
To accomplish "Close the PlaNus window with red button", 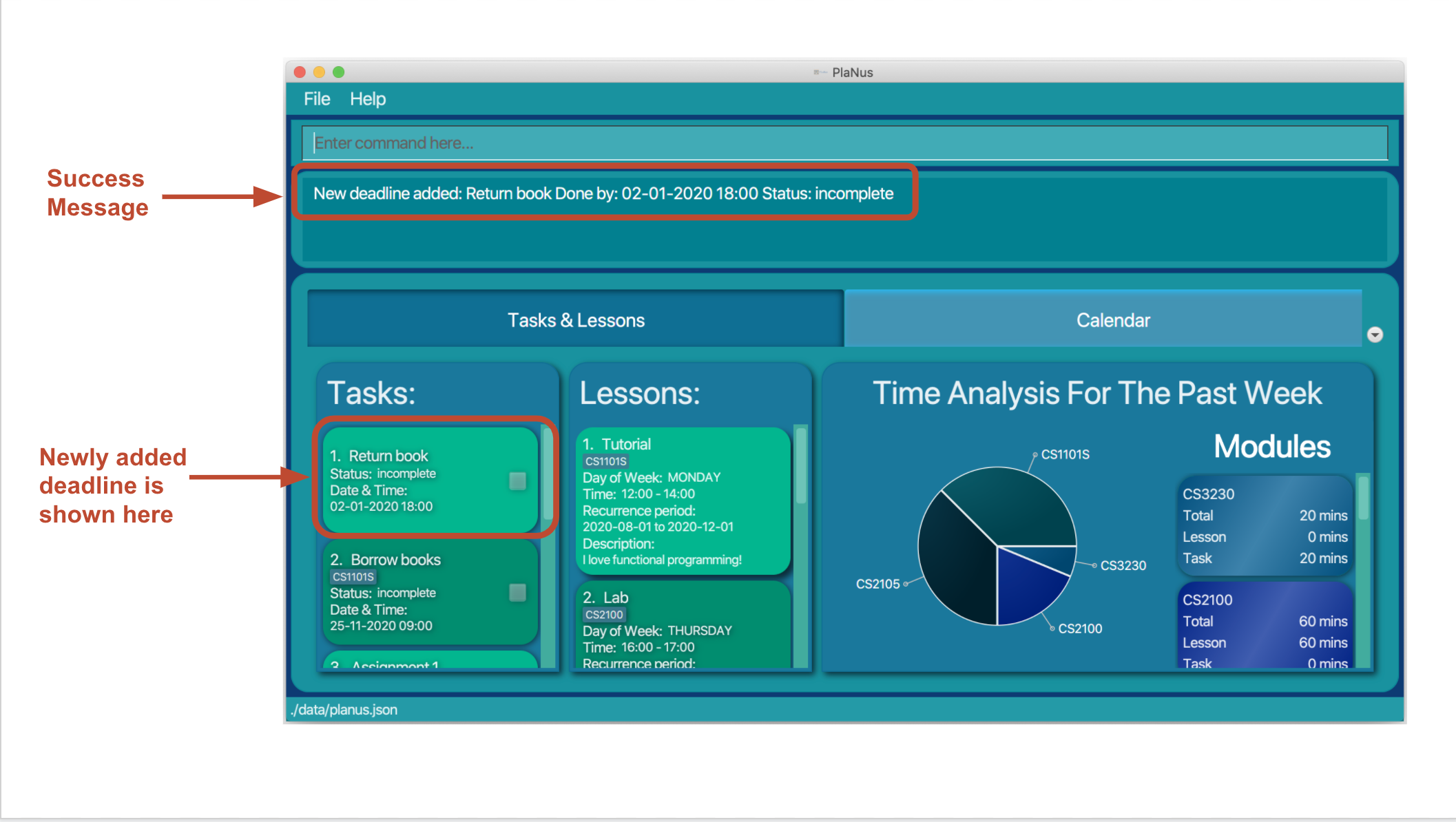I will 300,72.
